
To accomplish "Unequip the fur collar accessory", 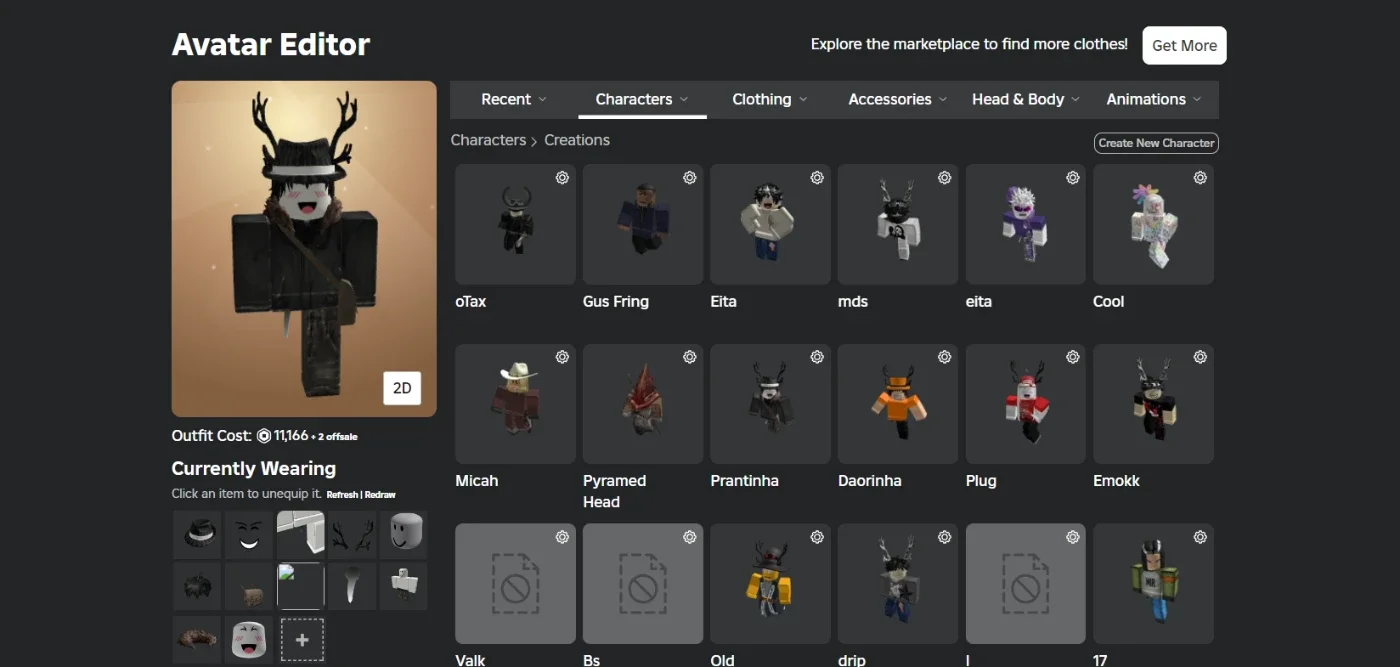I will [198, 638].
